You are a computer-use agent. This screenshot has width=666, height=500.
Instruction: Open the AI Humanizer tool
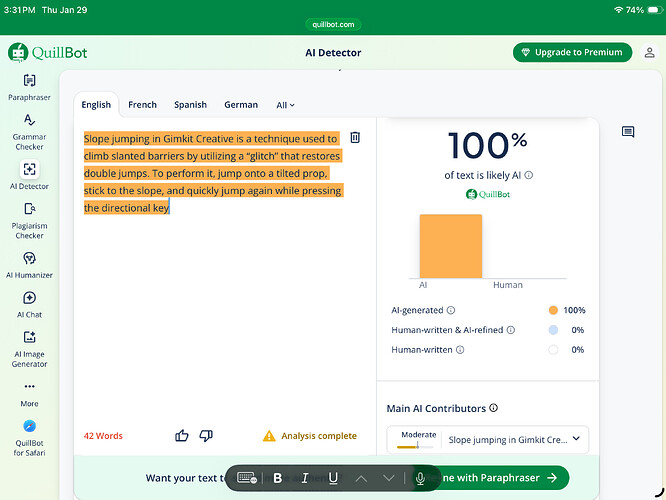[x=29, y=258]
